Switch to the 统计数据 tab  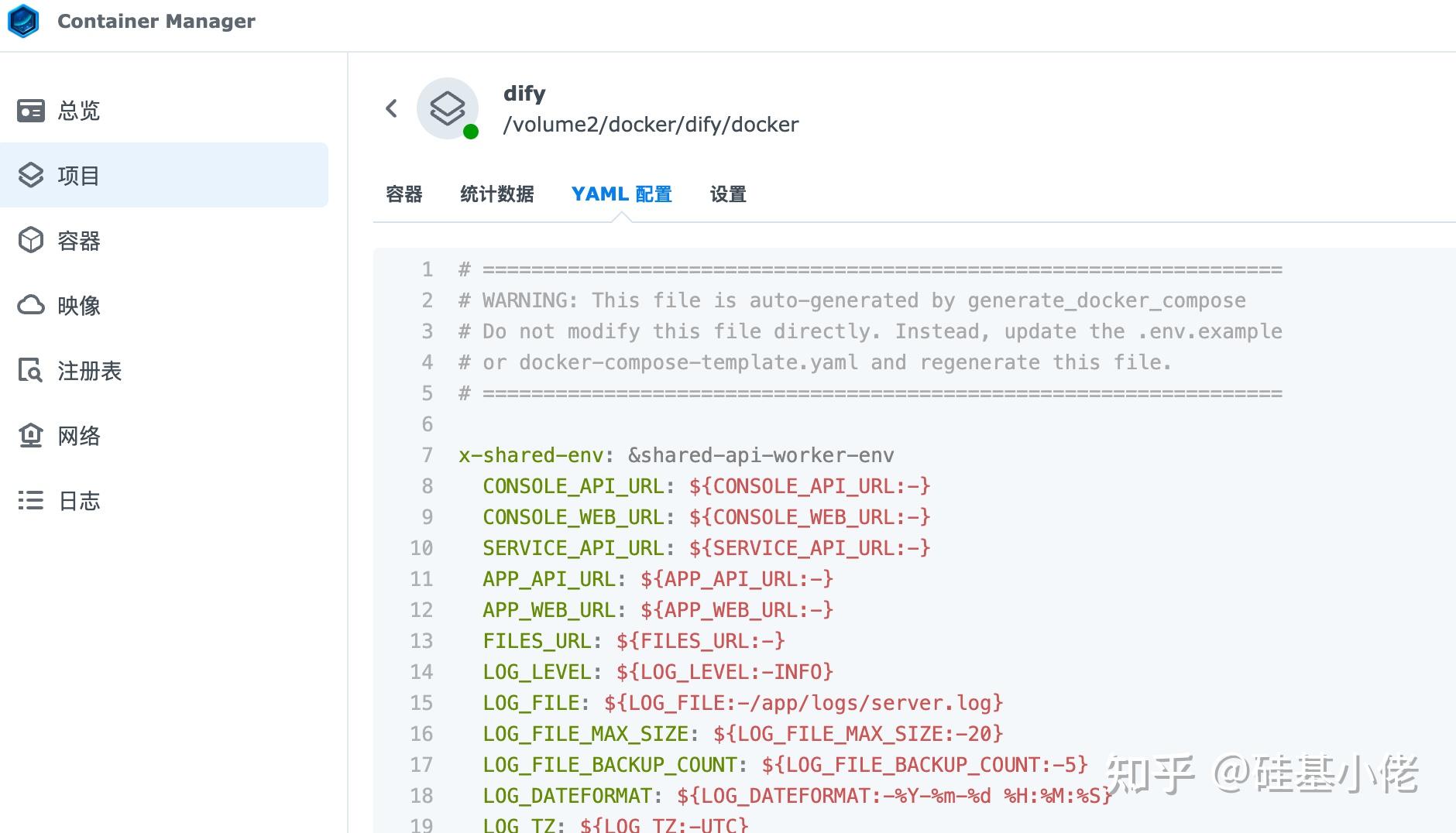click(496, 194)
